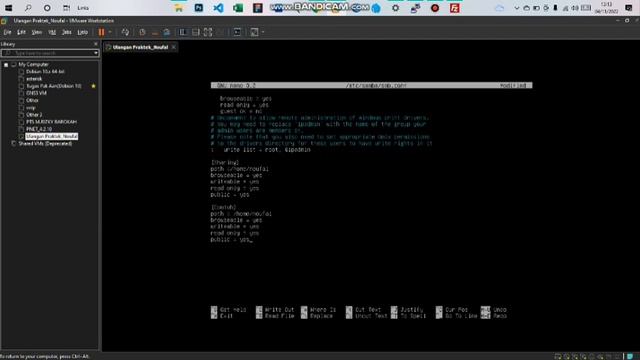This screenshot has height=360, width=640.
Task: Click the write list = root line
Action: coord(267,150)
